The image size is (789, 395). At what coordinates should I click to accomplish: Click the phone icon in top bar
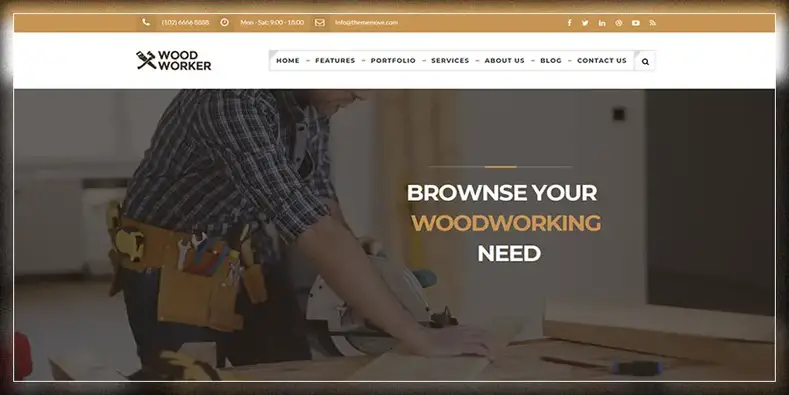pos(146,22)
